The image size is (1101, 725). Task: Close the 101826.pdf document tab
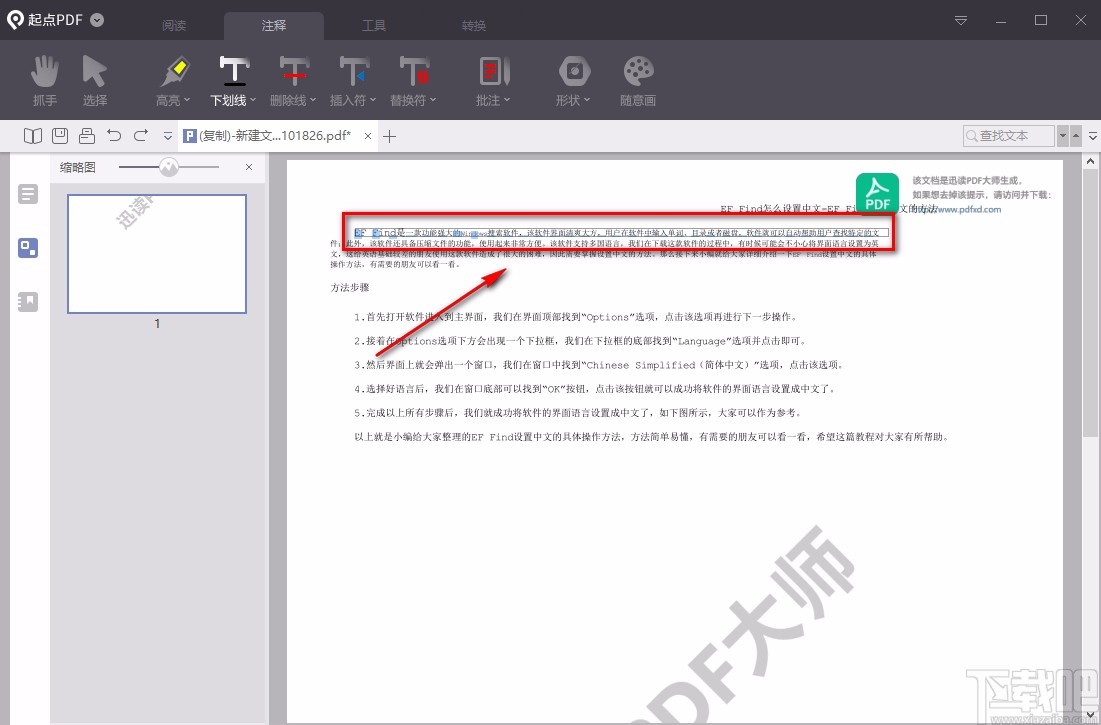click(x=368, y=136)
